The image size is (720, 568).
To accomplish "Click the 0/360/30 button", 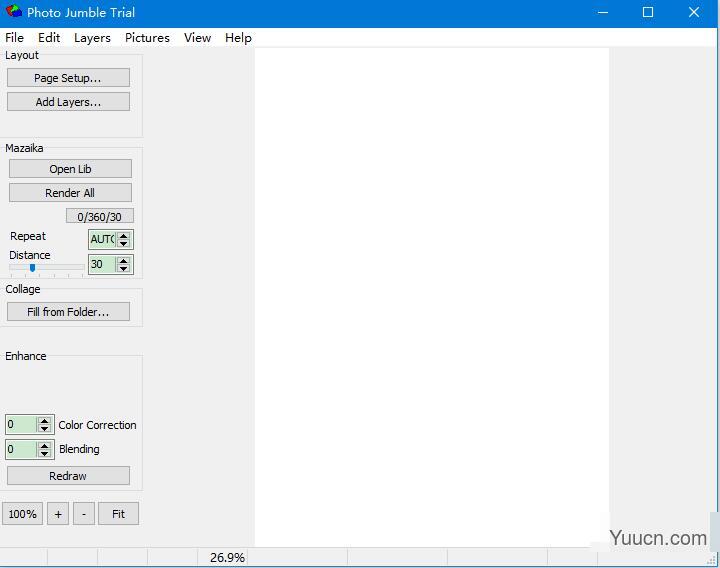I will [x=100, y=216].
